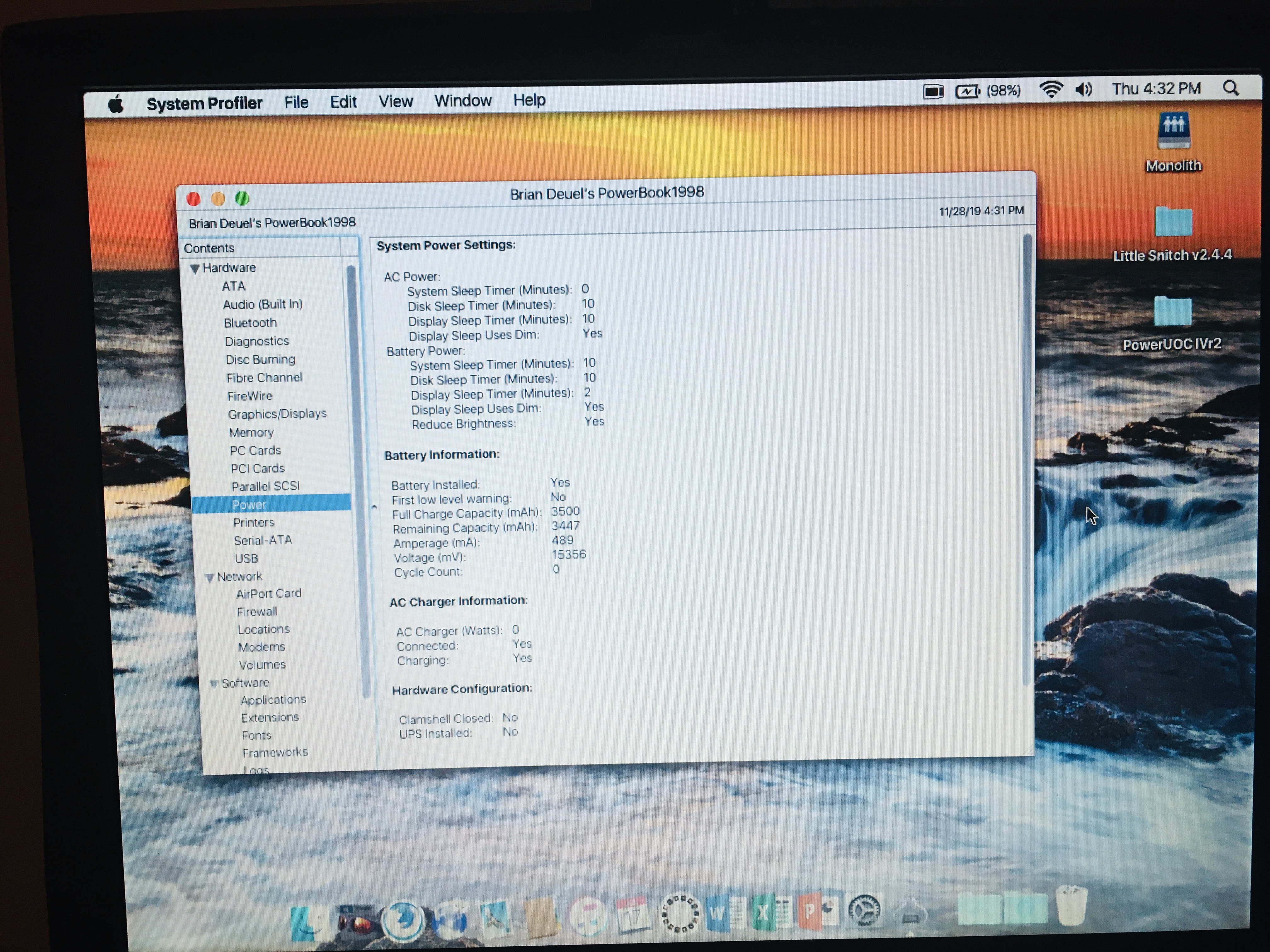Zoom the window with green button

pyautogui.click(x=242, y=199)
